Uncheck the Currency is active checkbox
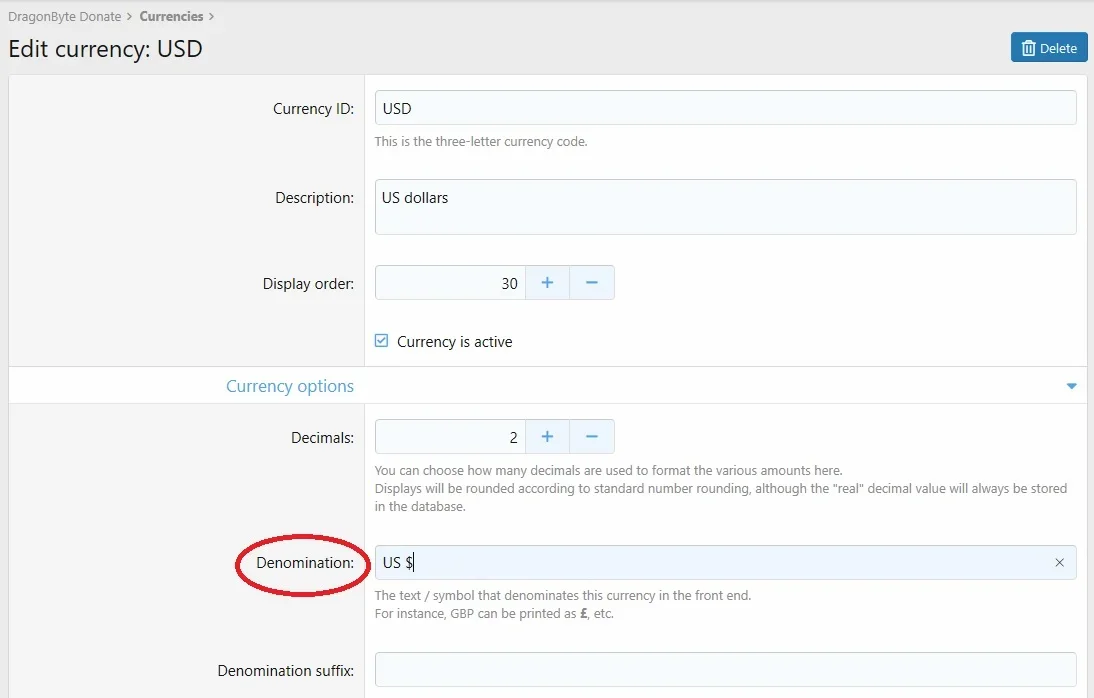Viewport: 1094px width, 698px height. [x=382, y=341]
